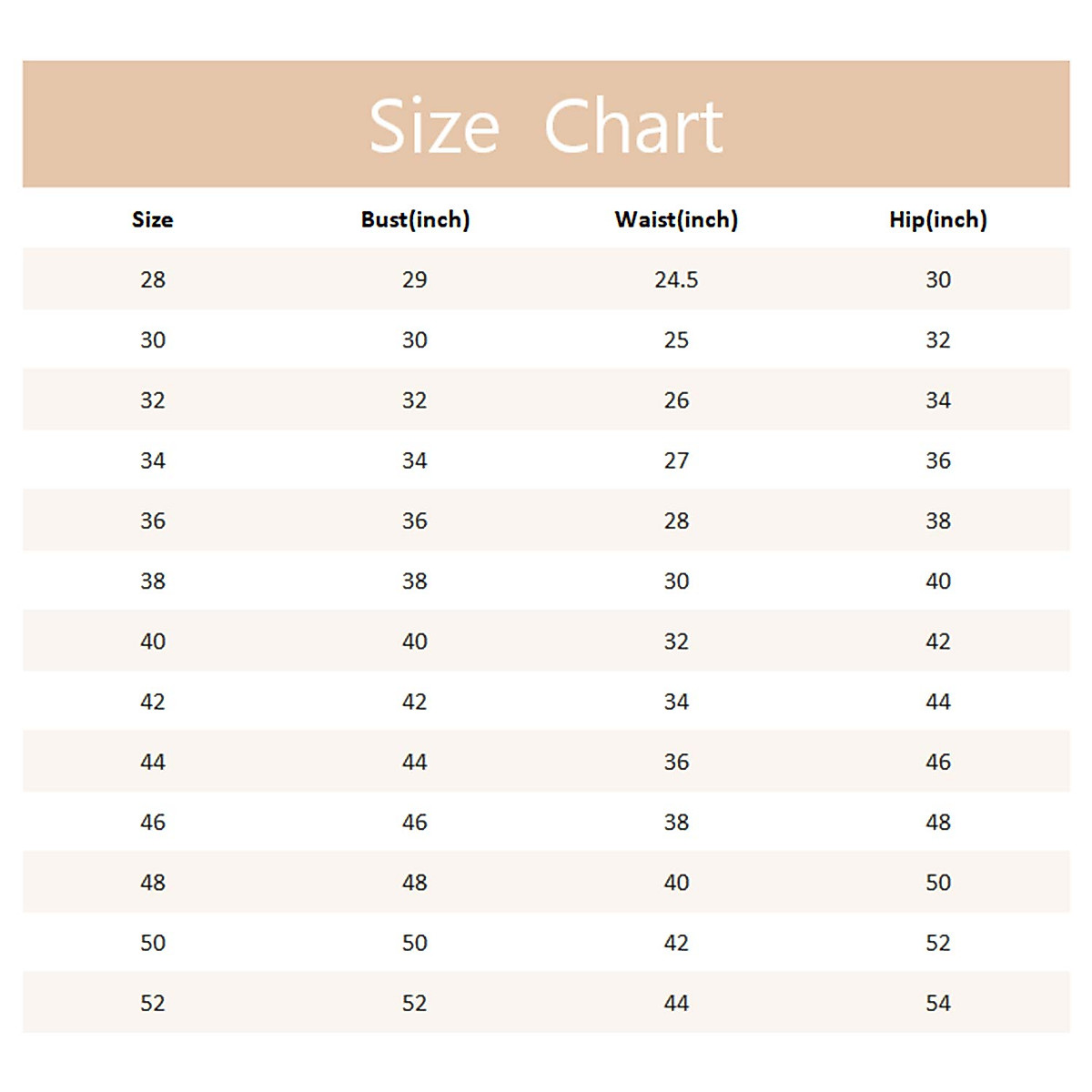The height and width of the screenshot is (1092, 1092).
Task: Select waist value 44 in last row
Action: [676, 1003]
